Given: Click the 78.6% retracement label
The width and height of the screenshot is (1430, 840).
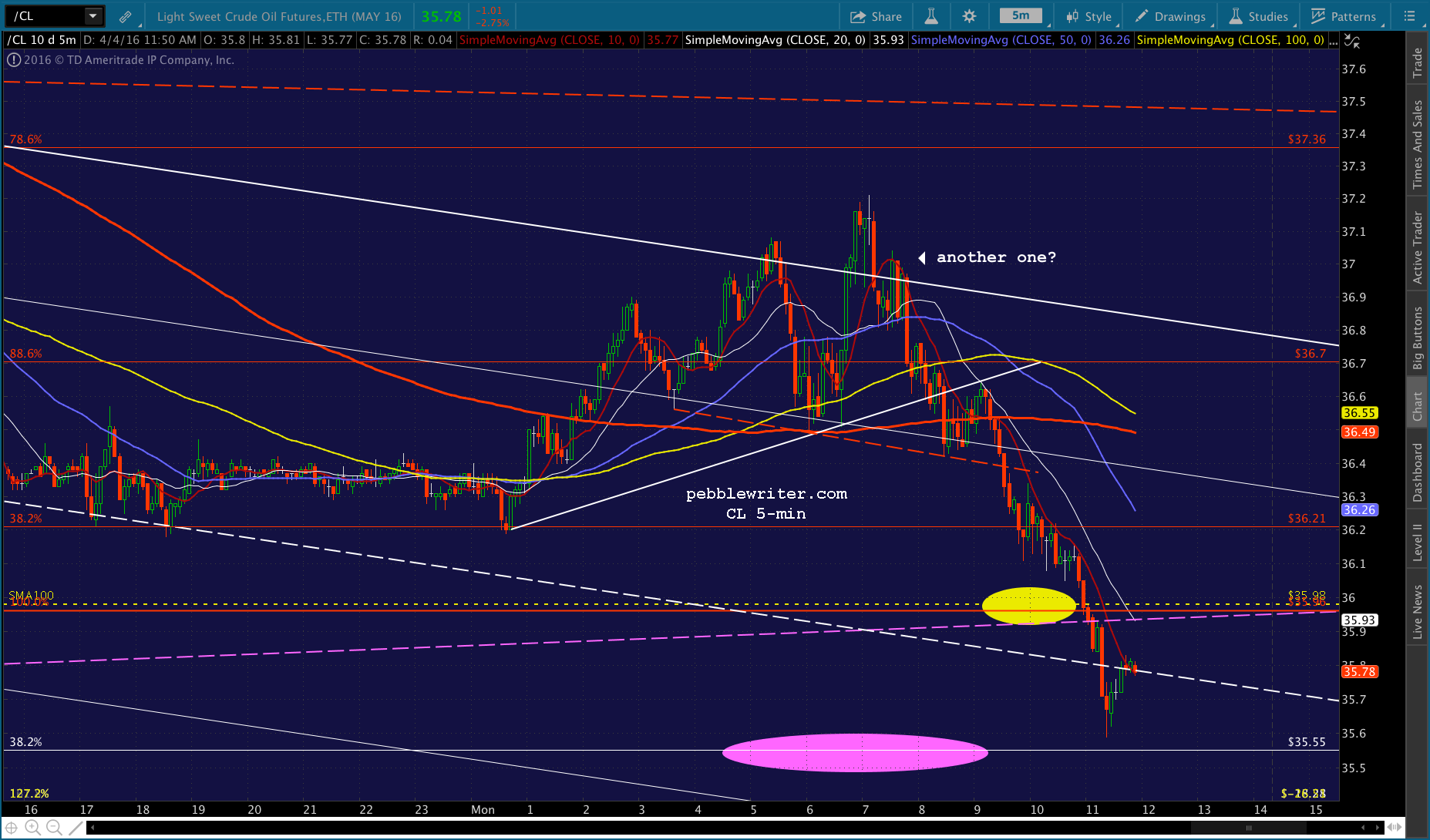Looking at the screenshot, I should (x=25, y=139).
